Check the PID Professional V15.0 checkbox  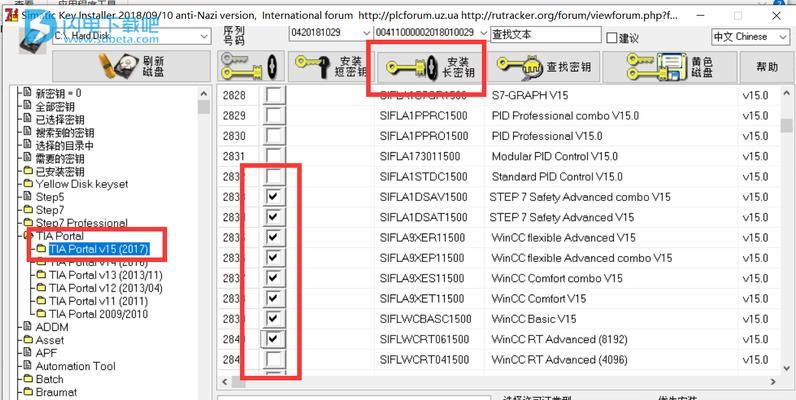pyautogui.click(x=274, y=136)
